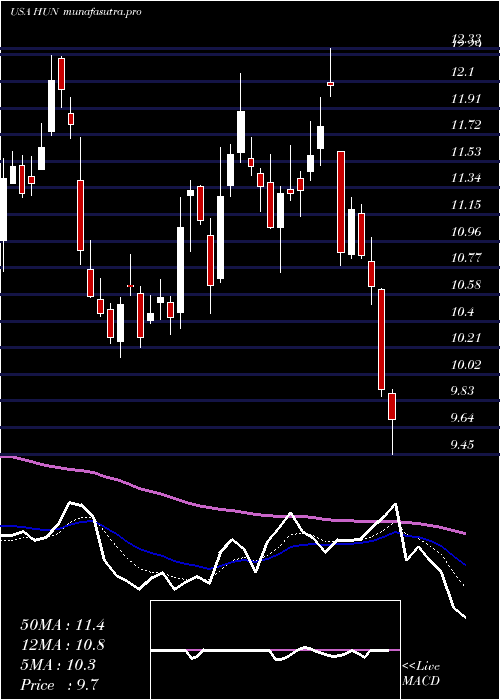Click the '<<Live MACD' label

tap(421, 673)
